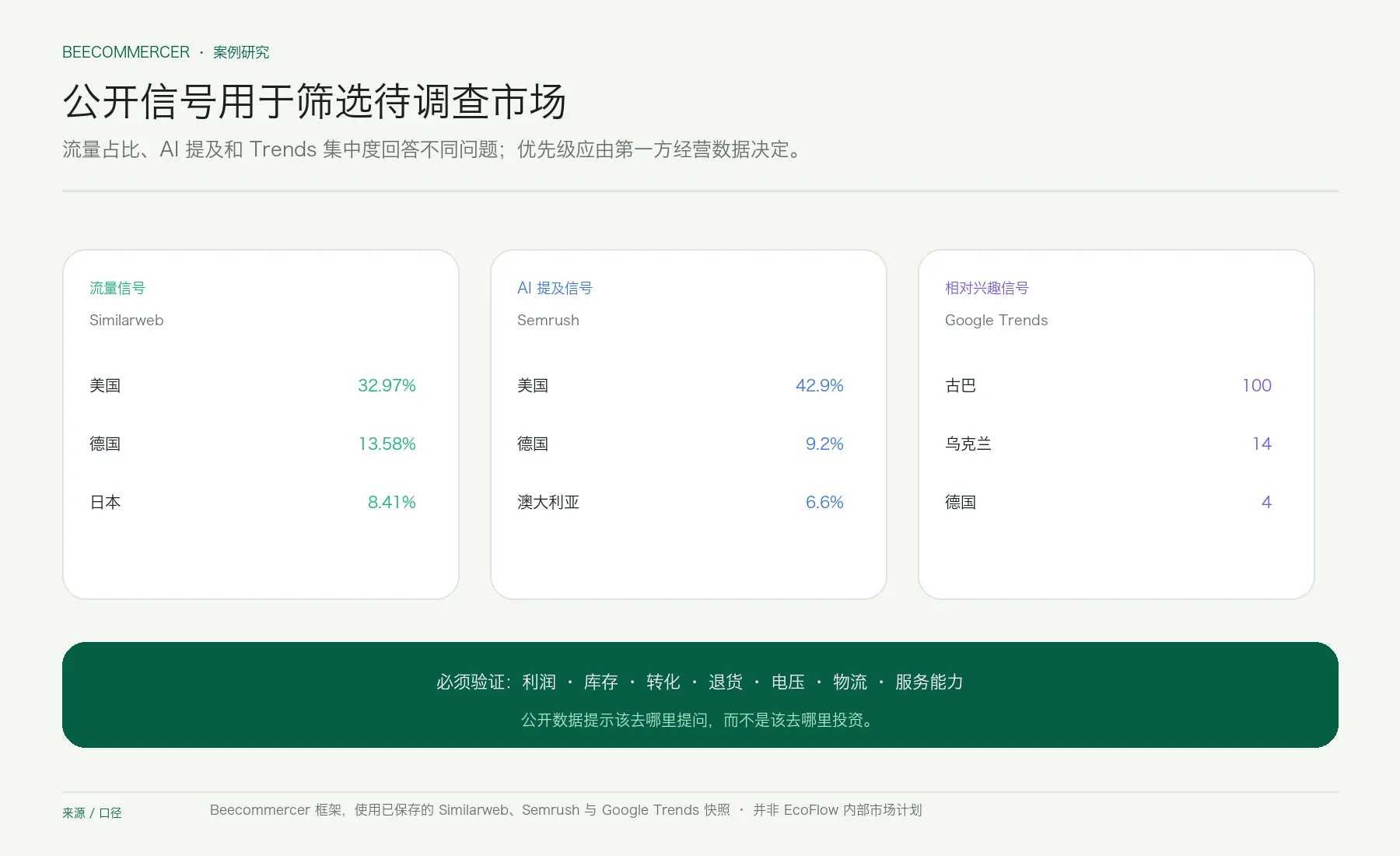Click the 澳大利亚 row label
This screenshot has height=856, width=1400.
pyautogui.click(x=548, y=502)
